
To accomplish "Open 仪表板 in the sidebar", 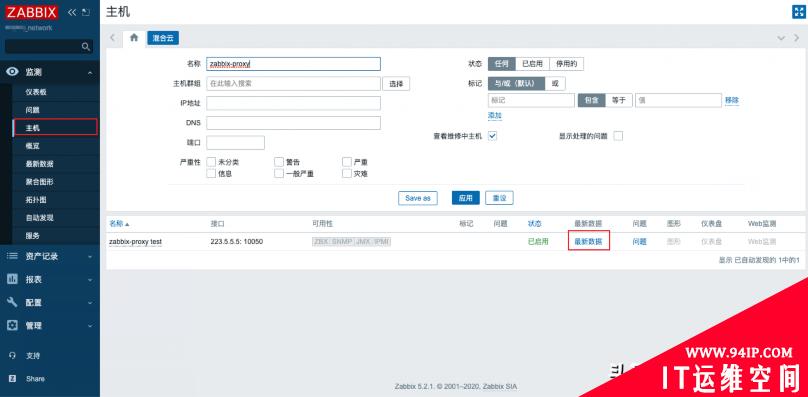I will 36,92.
